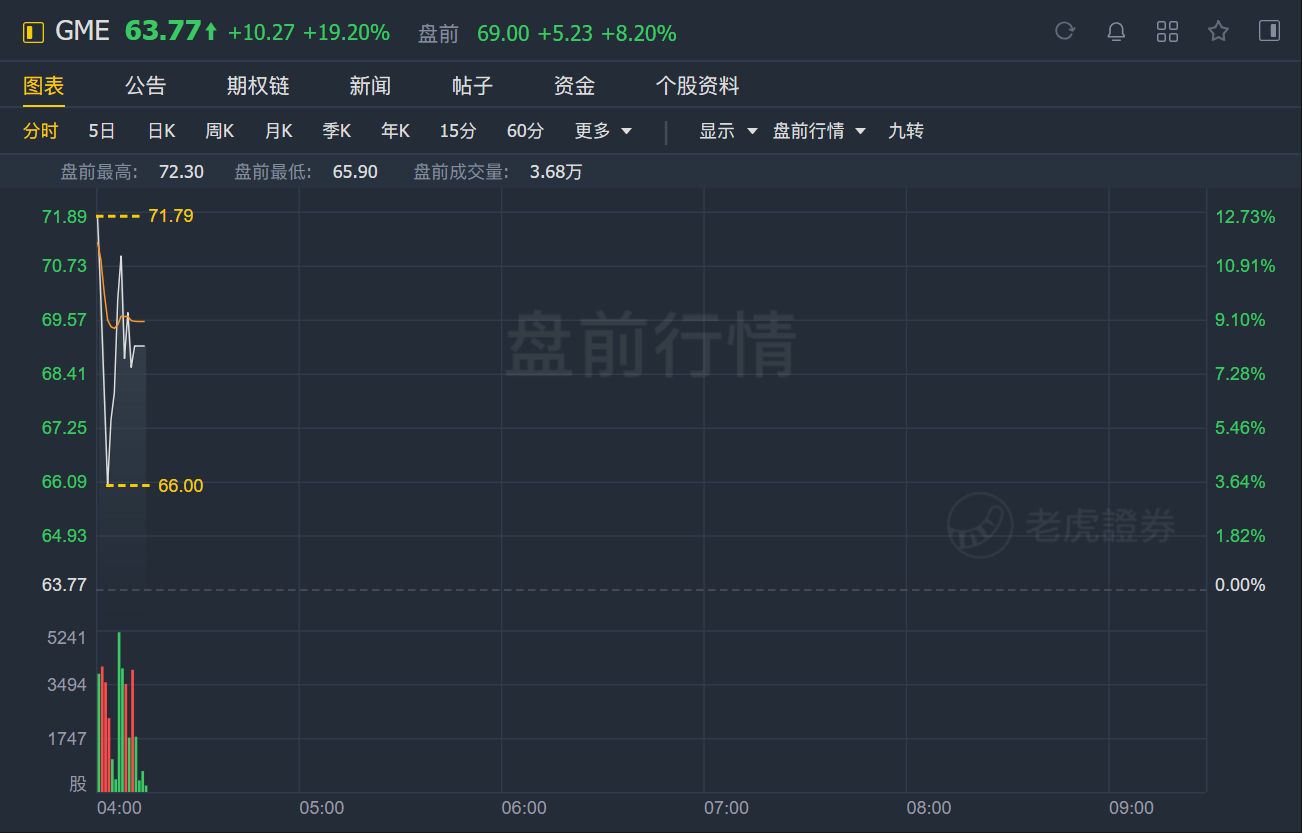Open the 个股资料 tab
1302x833 pixels.
697,86
